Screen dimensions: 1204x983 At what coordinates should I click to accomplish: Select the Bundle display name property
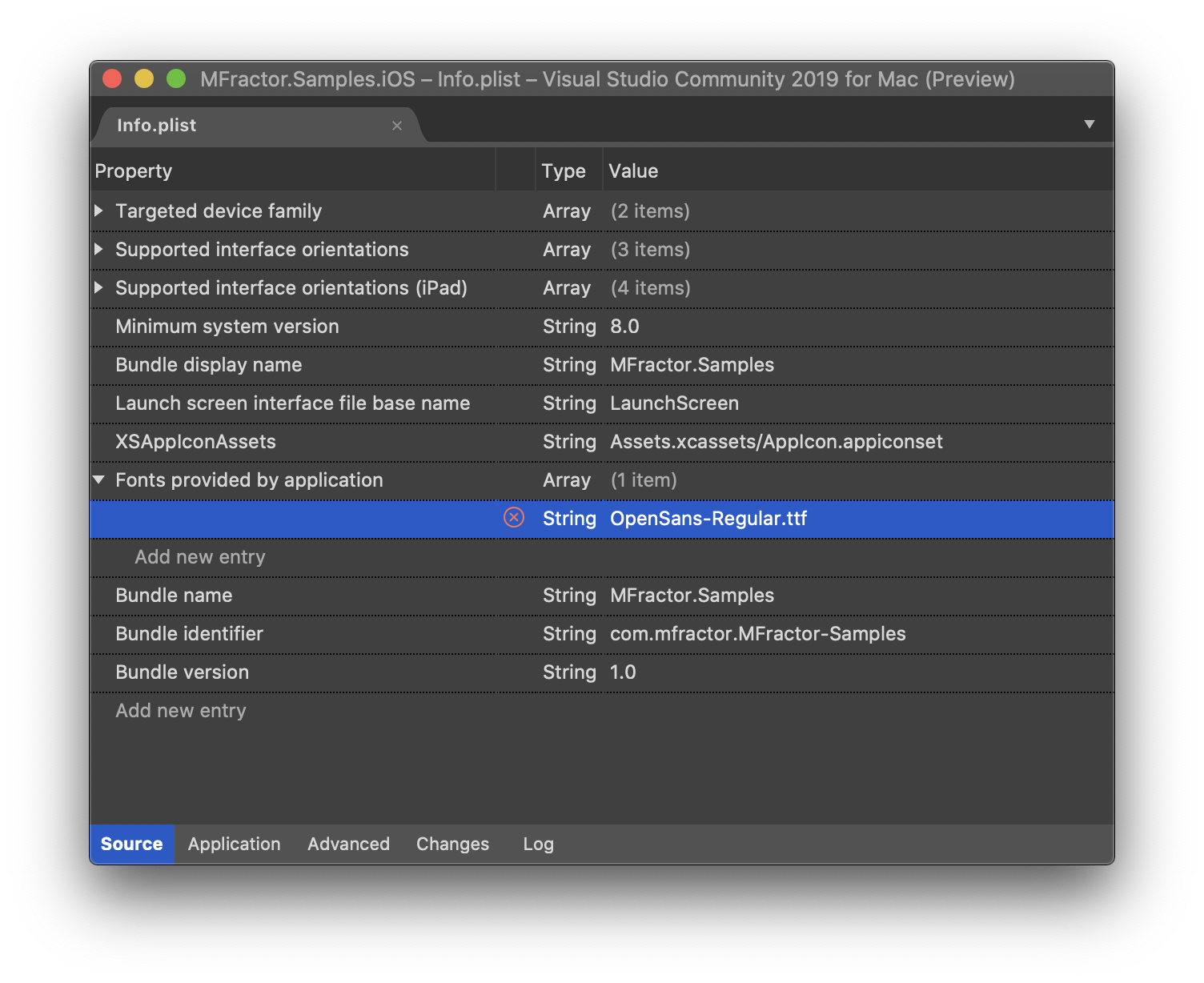[209, 364]
